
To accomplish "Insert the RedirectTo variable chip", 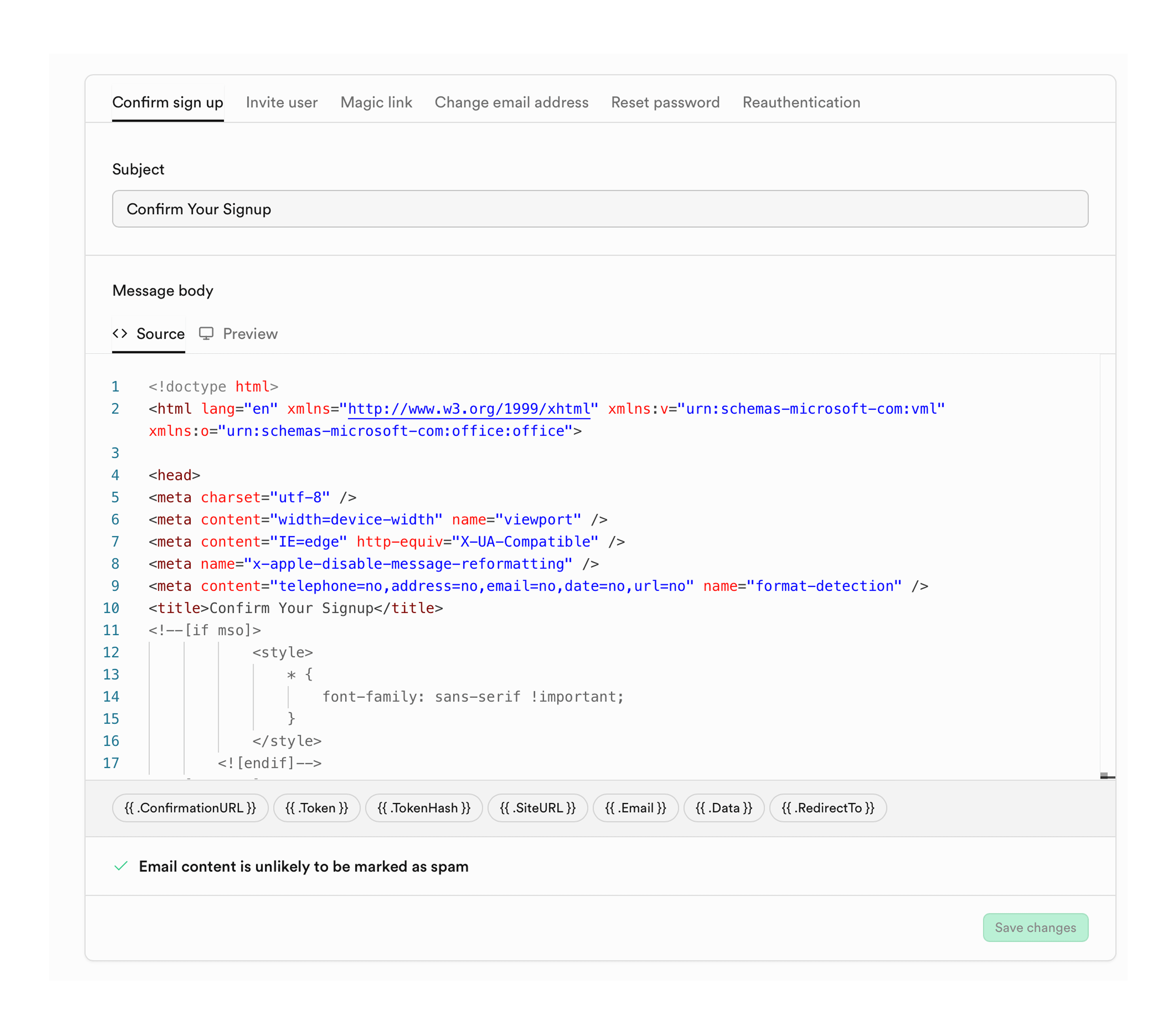I will 828,808.
